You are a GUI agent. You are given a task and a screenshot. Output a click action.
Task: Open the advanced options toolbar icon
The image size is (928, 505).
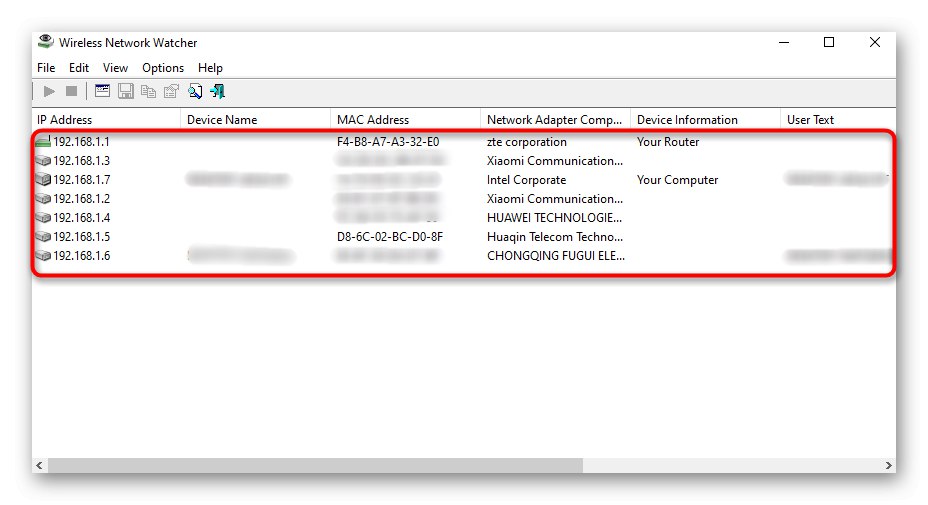click(x=102, y=91)
